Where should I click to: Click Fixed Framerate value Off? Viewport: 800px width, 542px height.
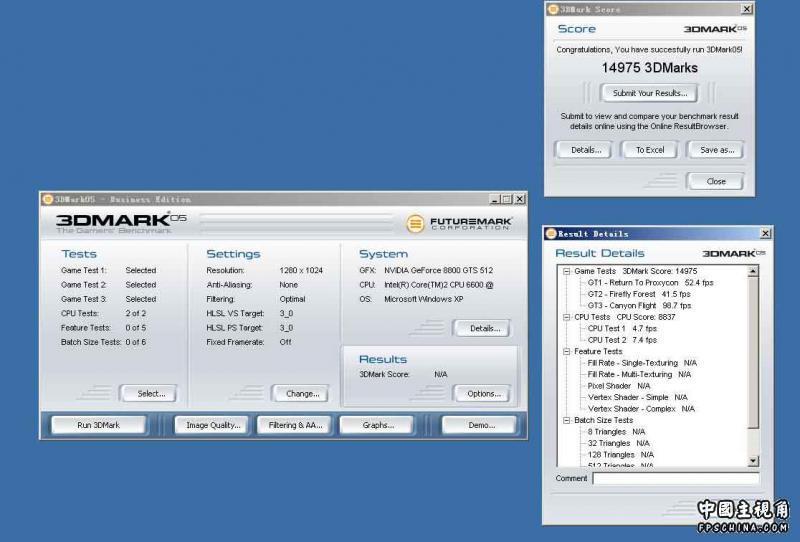coord(285,342)
